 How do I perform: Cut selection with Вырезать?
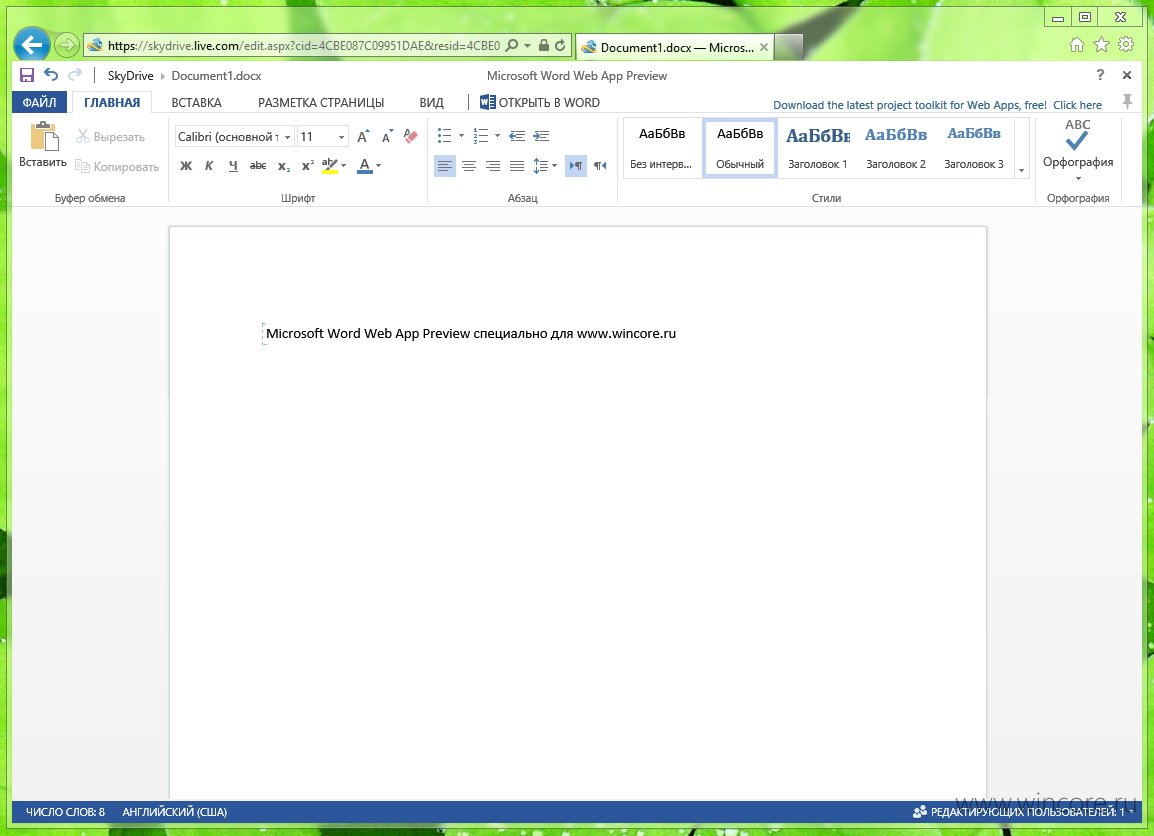pyautogui.click(x=111, y=136)
